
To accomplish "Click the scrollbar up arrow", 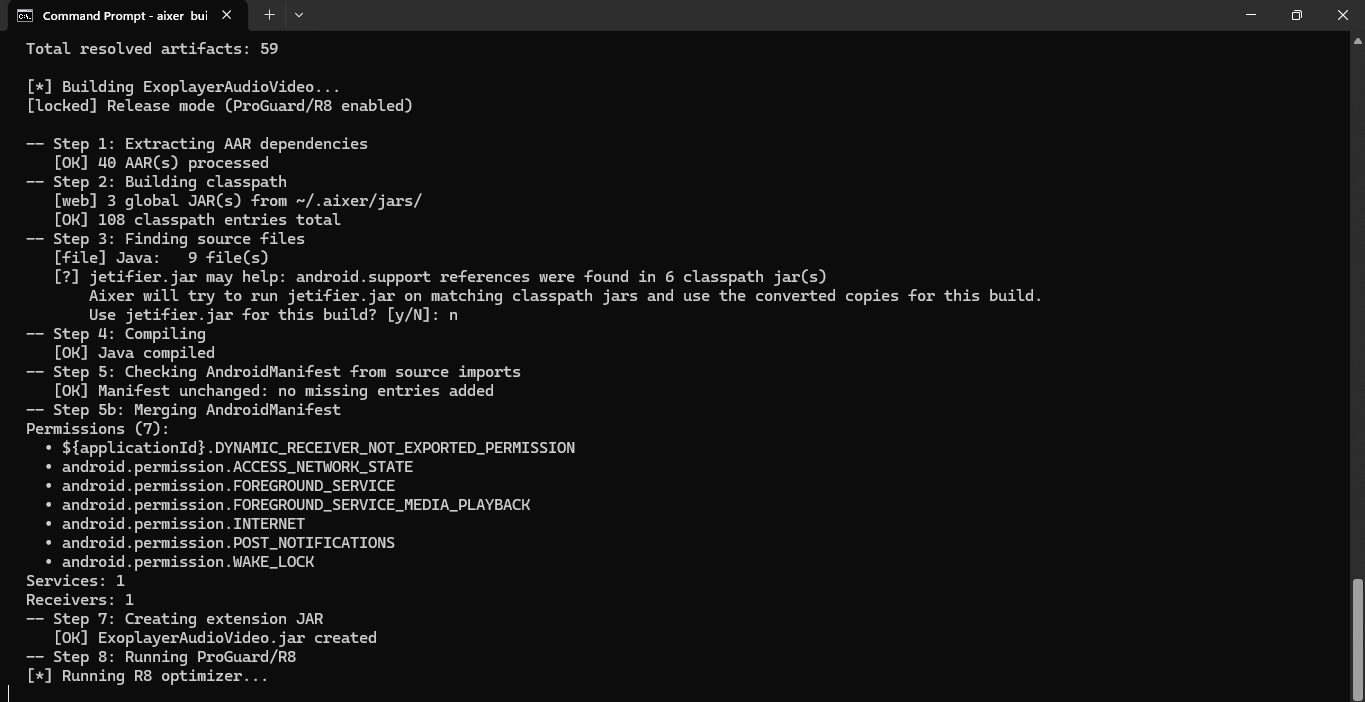I will [x=1357, y=39].
